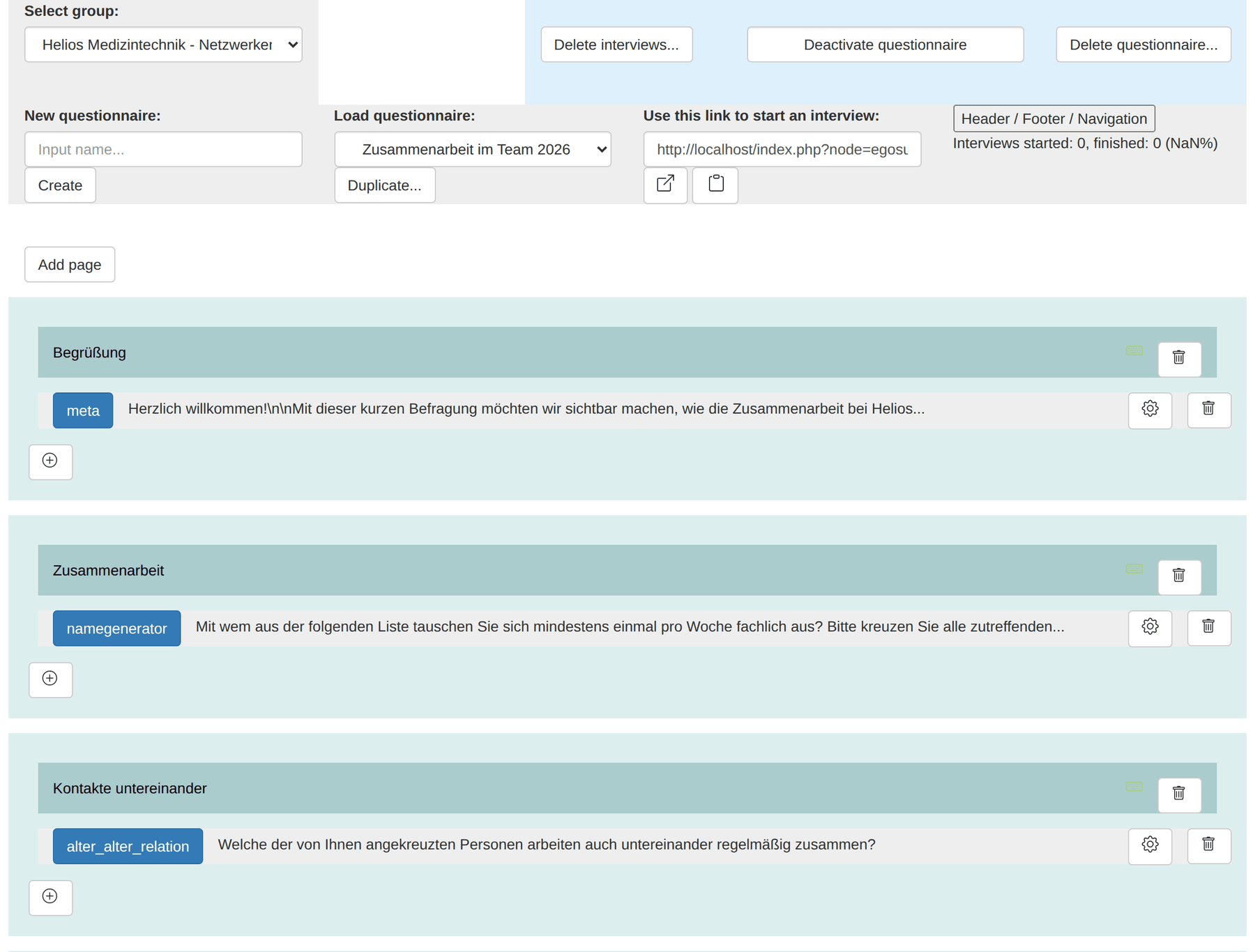Image resolution: width=1255 pixels, height=952 pixels.
Task: Click the 'Welche der von Ihnen angekreuzten' text
Action: (547, 845)
